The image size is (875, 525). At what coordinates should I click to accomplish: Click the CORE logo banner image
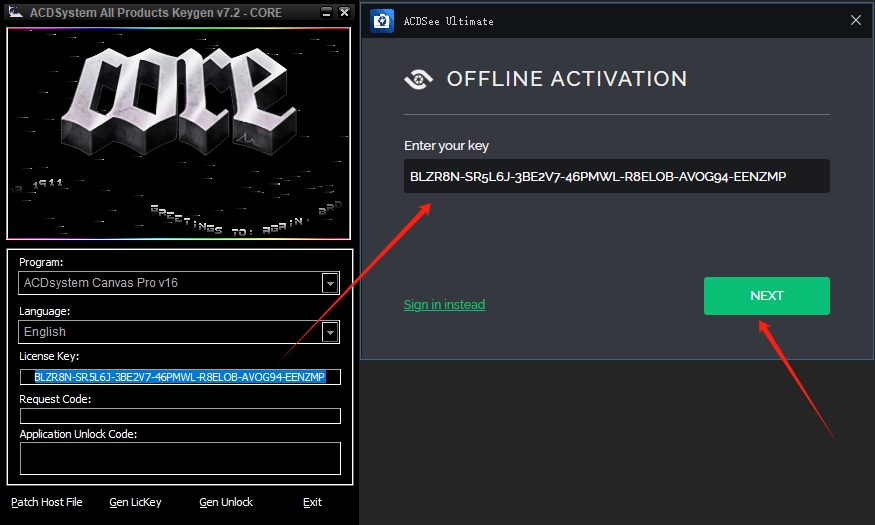(179, 133)
